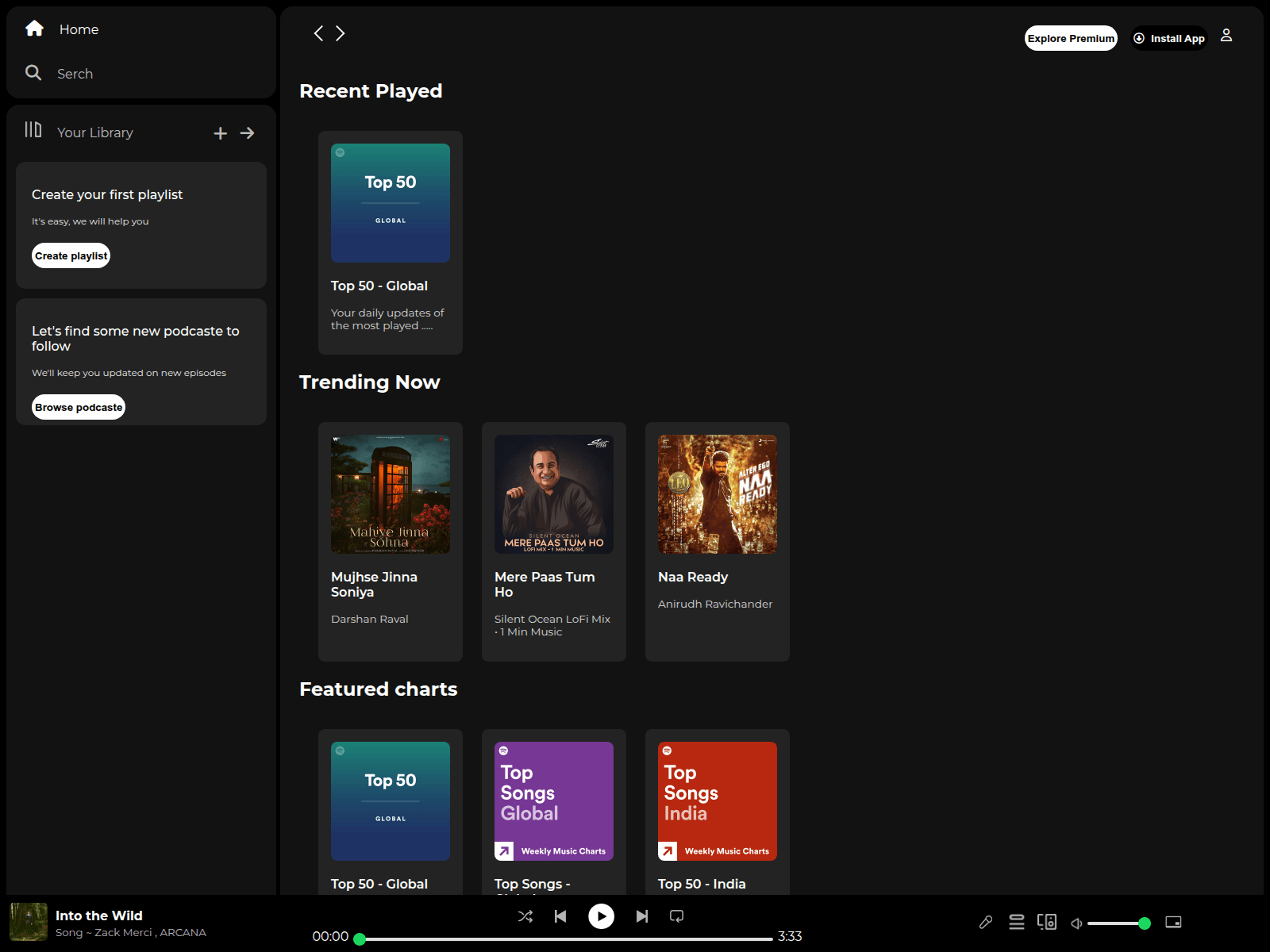Click 'Trending Now' heading
Image resolution: width=1270 pixels, height=952 pixels.
[370, 382]
